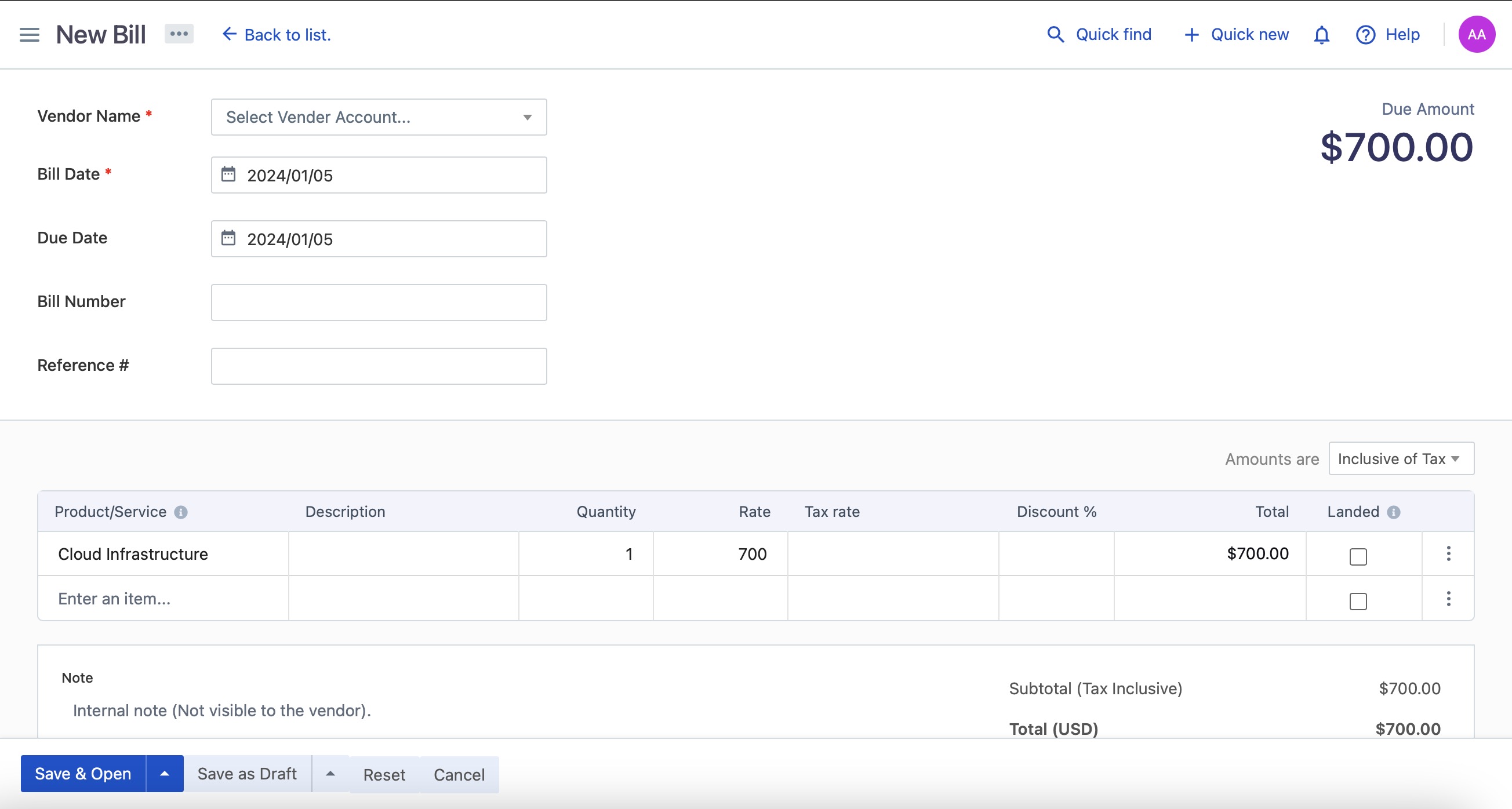Open the Quick new menu
Viewport: 1512px width, 809px height.
pos(1237,35)
